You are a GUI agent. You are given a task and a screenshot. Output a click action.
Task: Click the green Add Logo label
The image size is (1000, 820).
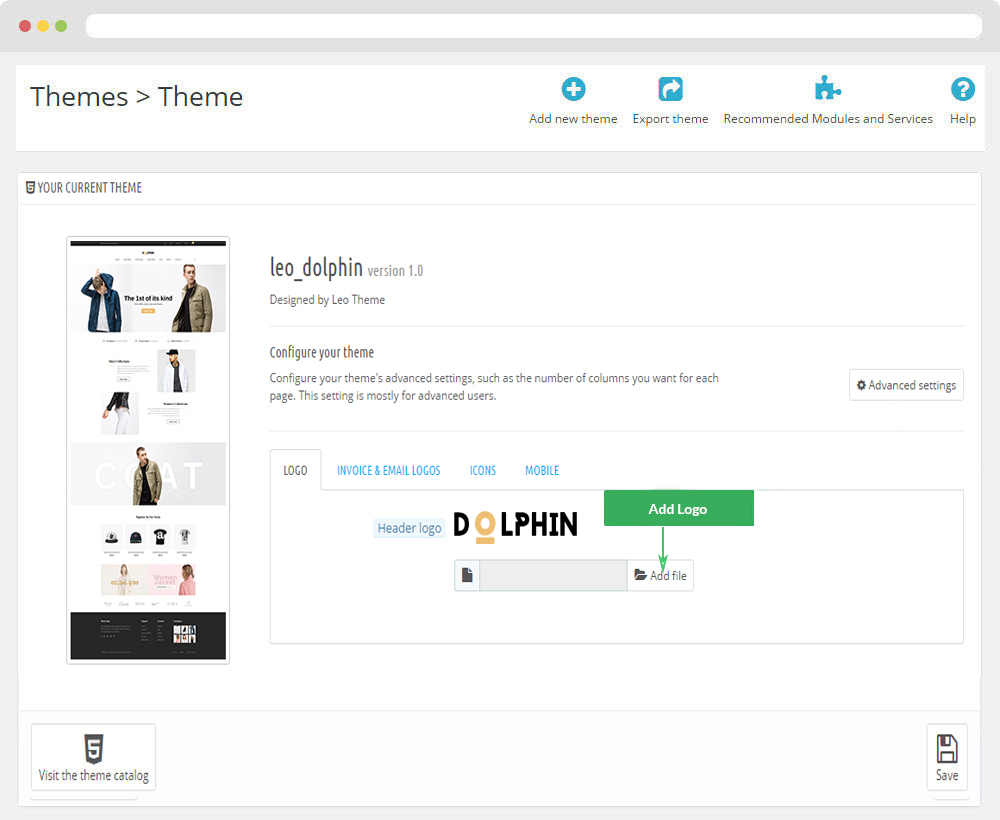[678, 508]
